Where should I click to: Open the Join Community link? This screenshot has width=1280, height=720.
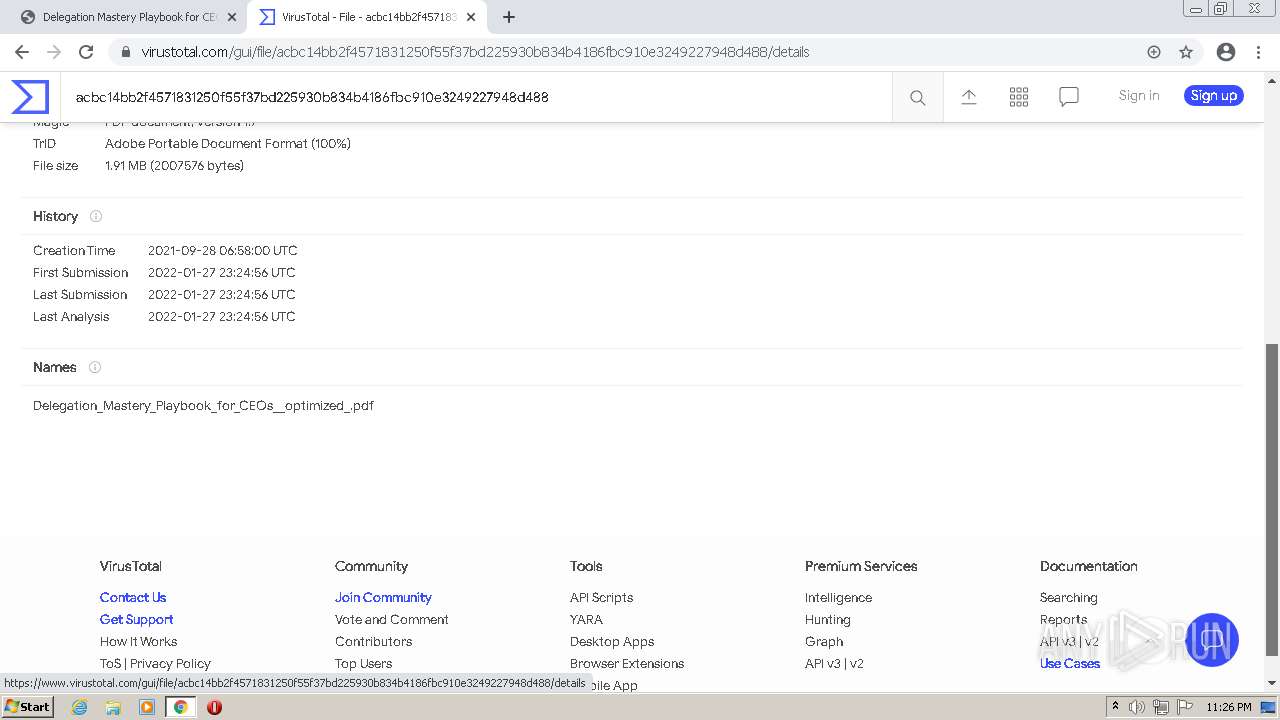(383, 597)
